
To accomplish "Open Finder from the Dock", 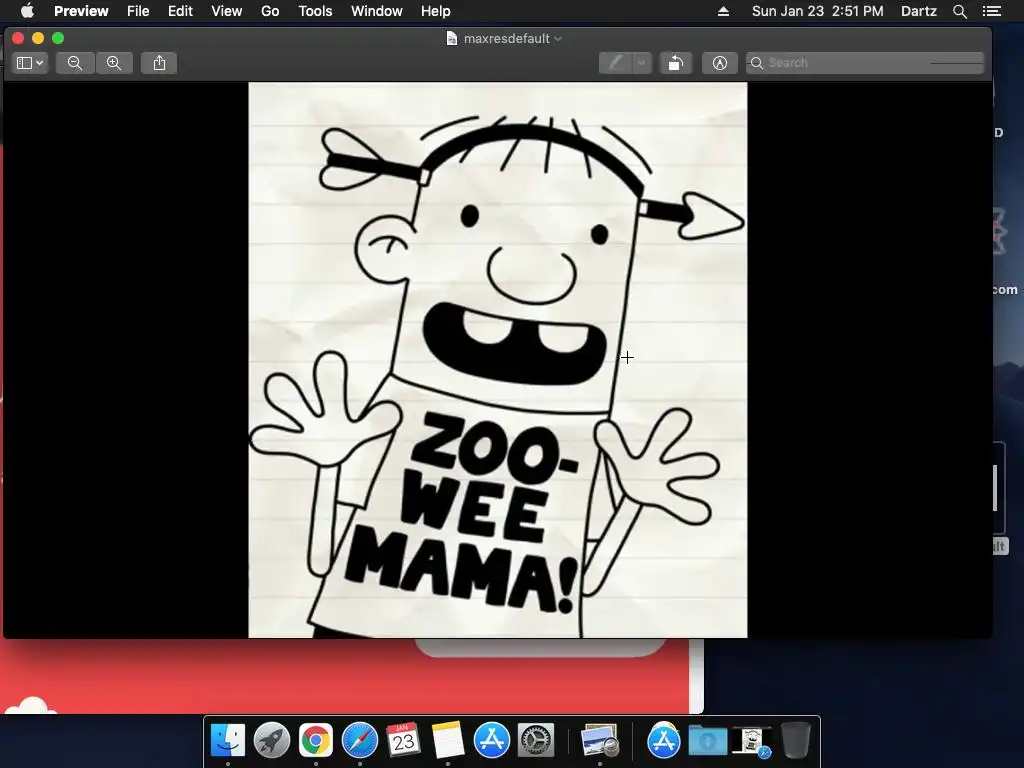I will pos(227,741).
